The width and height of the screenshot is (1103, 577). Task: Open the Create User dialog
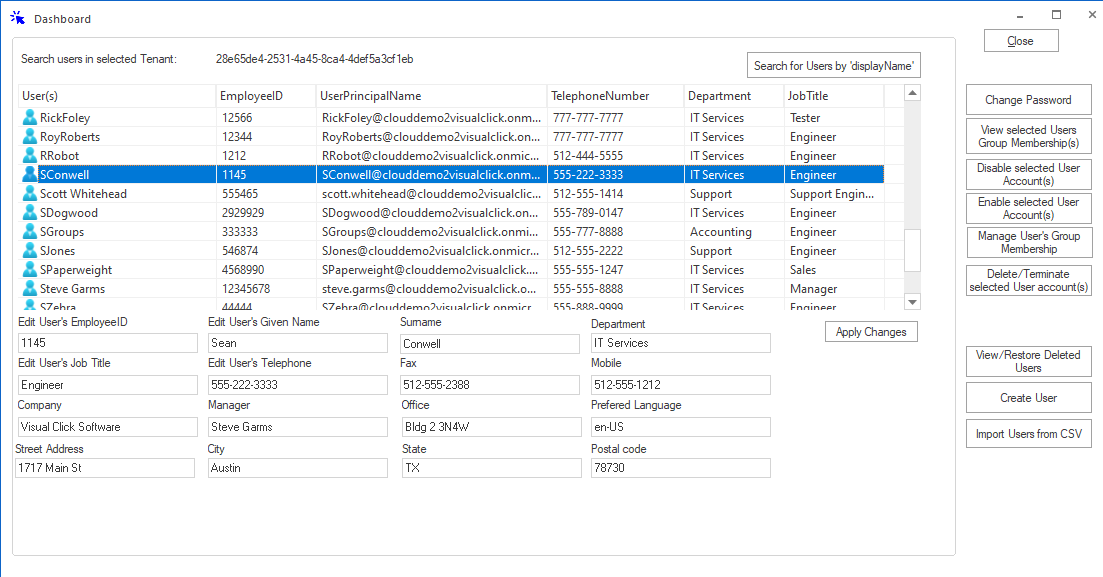click(x=1028, y=397)
